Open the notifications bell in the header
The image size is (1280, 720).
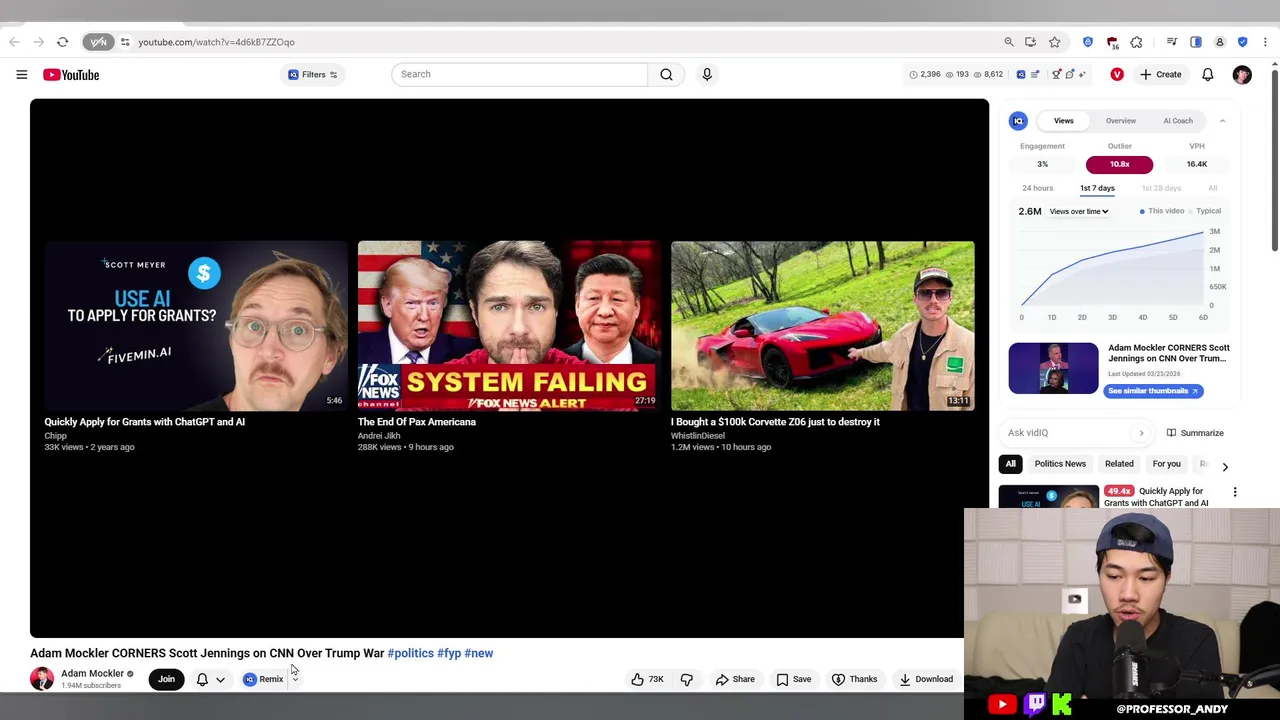[1208, 75]
